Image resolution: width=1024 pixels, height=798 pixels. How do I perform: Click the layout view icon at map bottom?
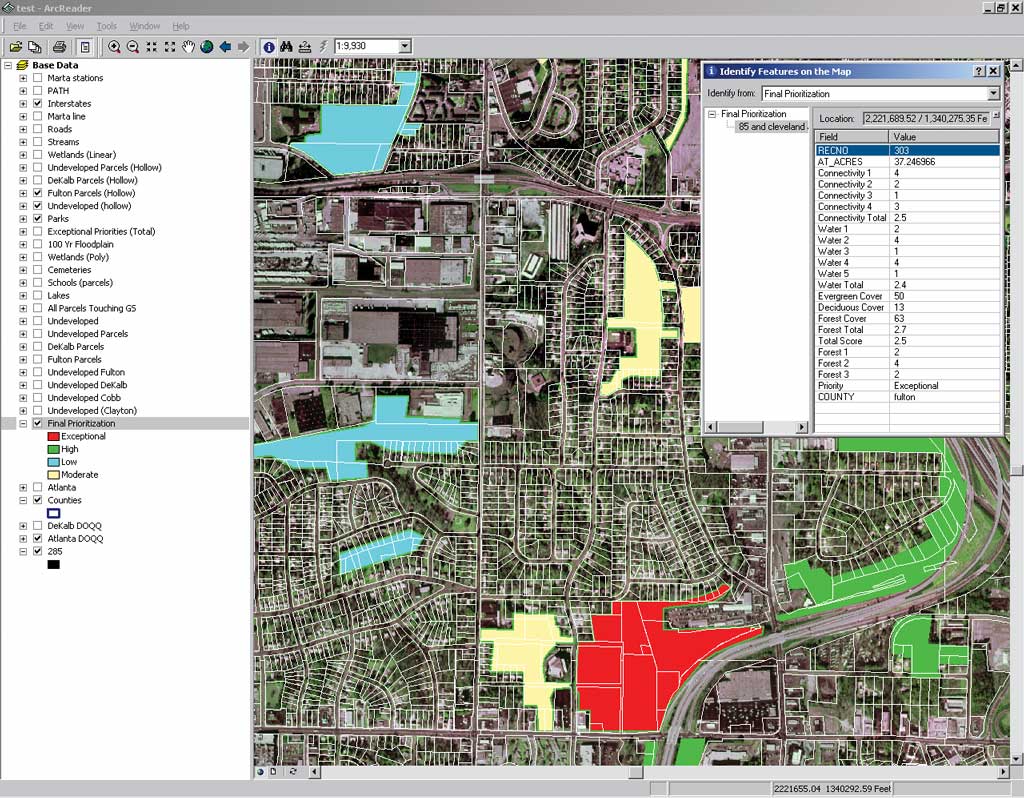point(273,772)
